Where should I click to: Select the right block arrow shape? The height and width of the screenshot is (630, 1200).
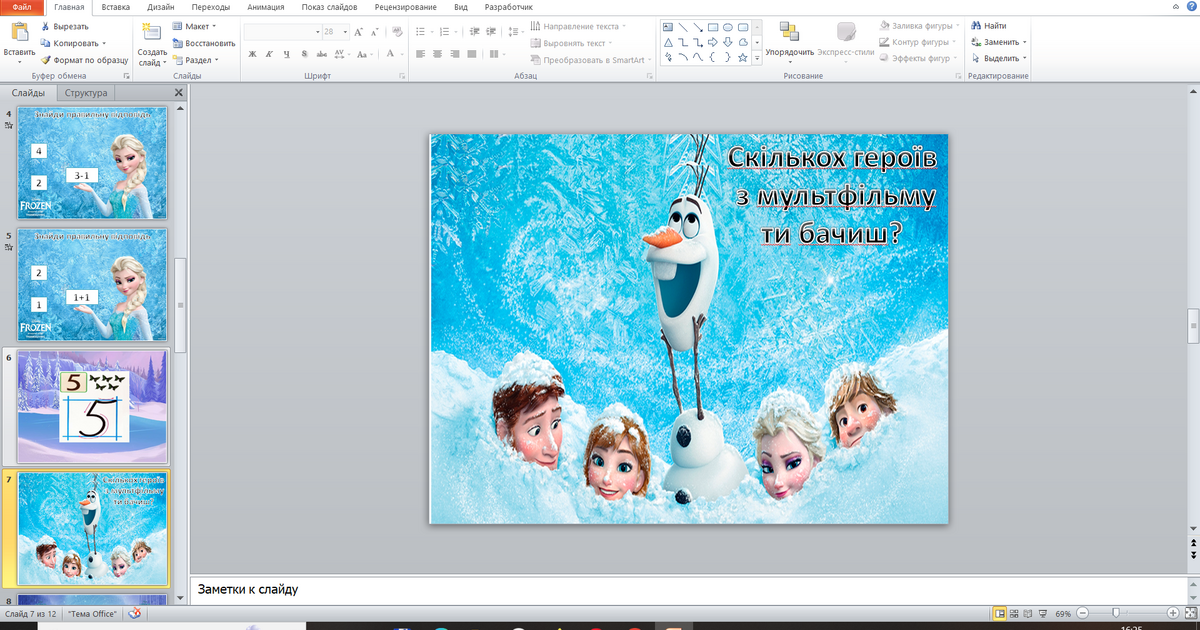[x=712, y=43]
